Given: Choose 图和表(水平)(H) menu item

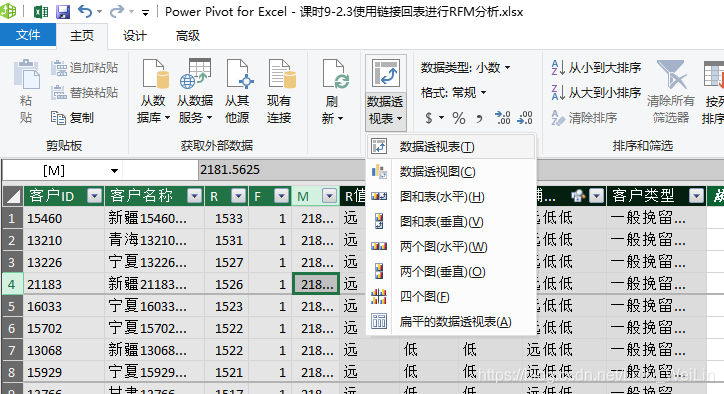Looking at the screenshot, I should click(x=451, y=197).
